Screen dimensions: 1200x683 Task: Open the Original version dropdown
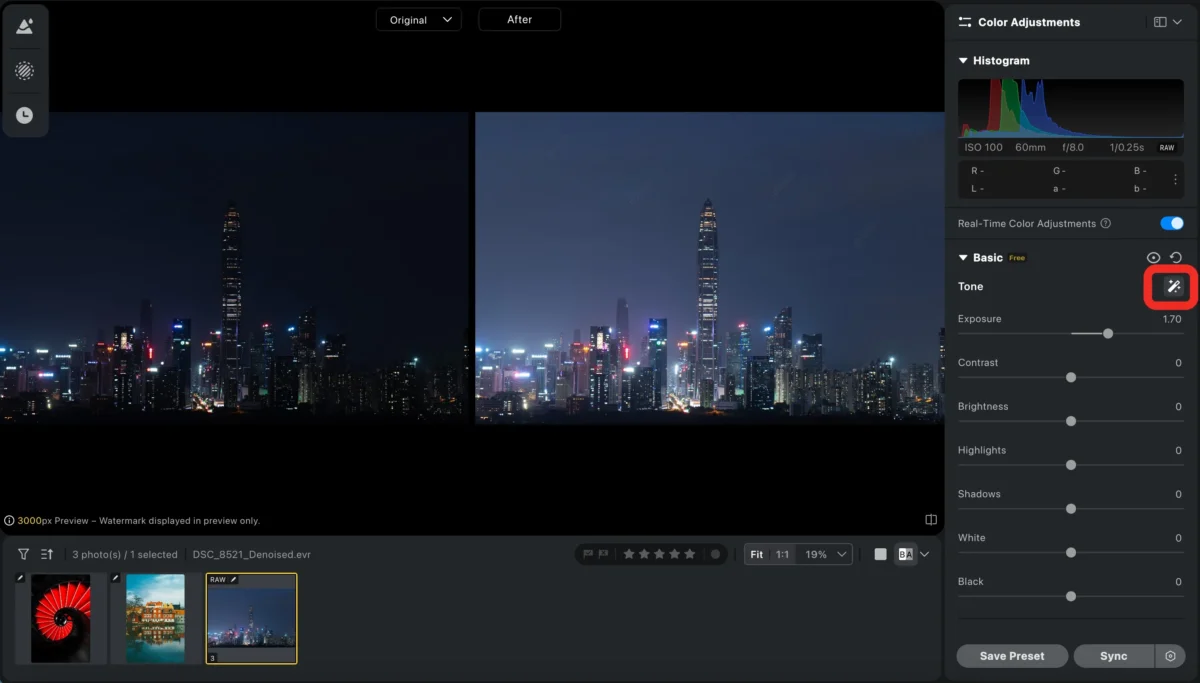pos(418,18)
